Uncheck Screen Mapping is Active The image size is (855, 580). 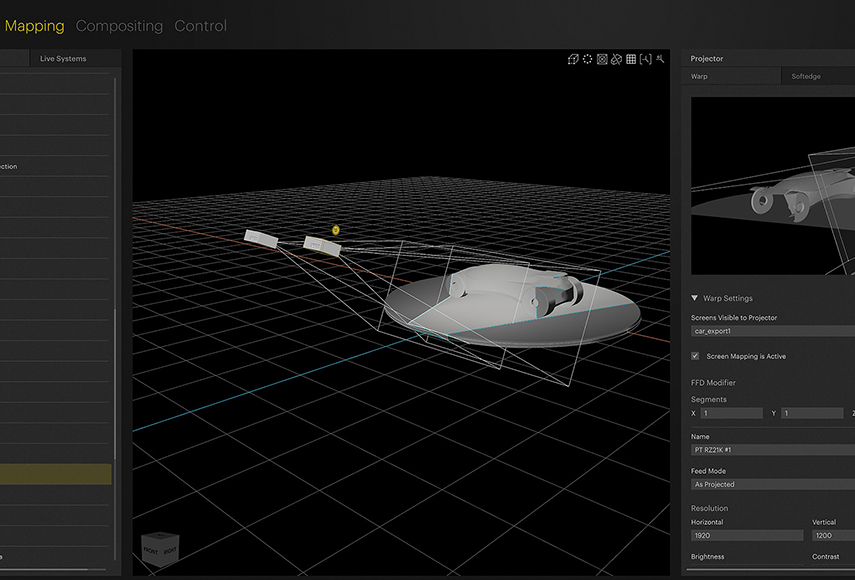coord(695,356)
